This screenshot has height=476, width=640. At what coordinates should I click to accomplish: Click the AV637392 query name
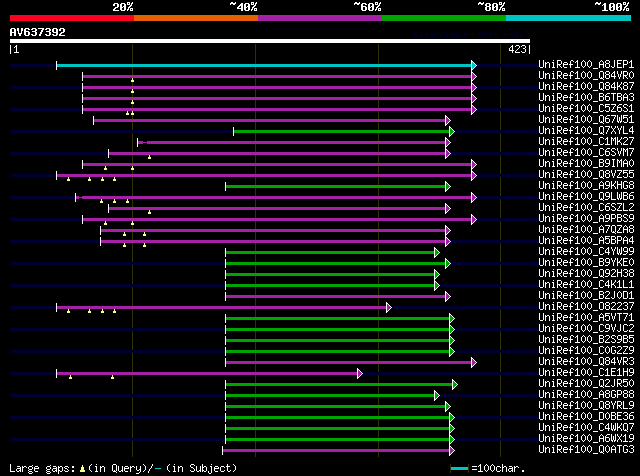coord(38,32)
